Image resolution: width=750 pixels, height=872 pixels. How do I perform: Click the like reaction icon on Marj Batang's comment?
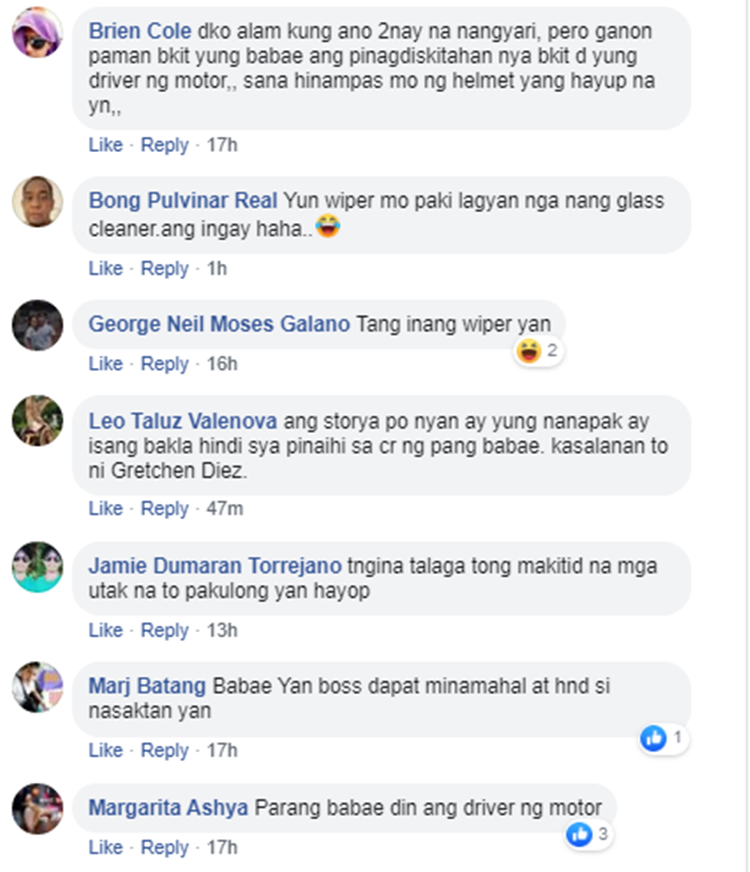coord(653,738)
